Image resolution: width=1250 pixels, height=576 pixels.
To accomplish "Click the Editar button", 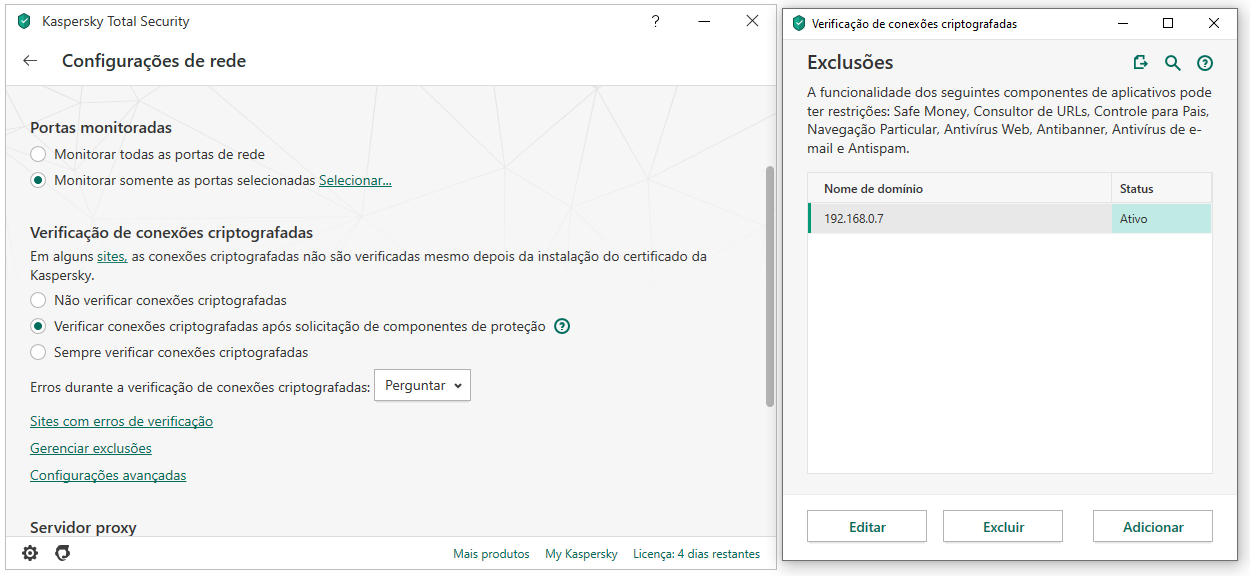I will click(867, 527).
